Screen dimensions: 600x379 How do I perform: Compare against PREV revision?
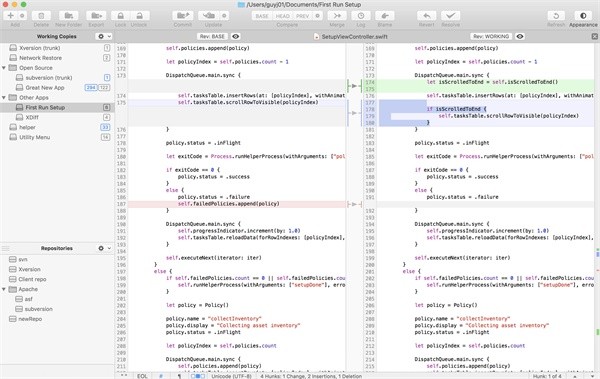[302, 16]
